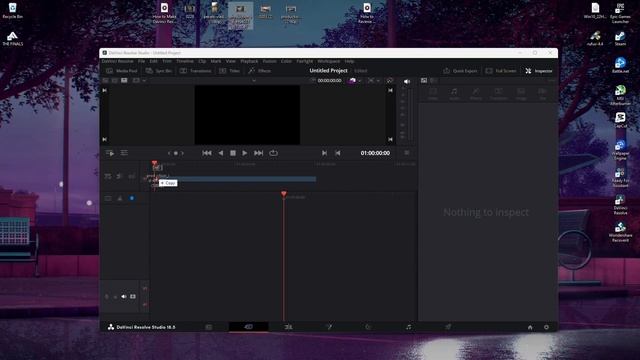Open the timeline options list icon

124,153
